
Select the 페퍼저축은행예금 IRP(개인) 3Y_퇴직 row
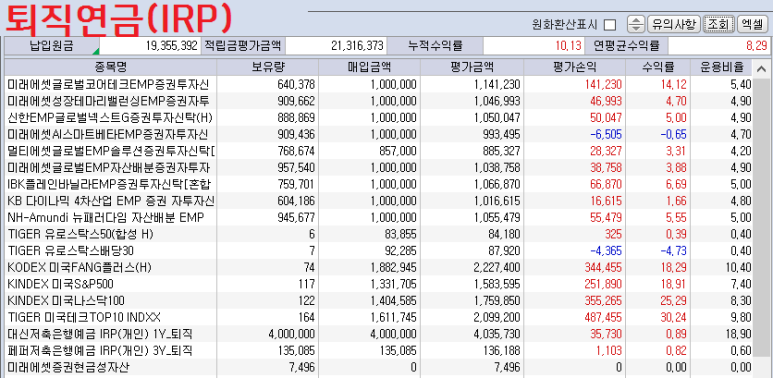(378, 351)
